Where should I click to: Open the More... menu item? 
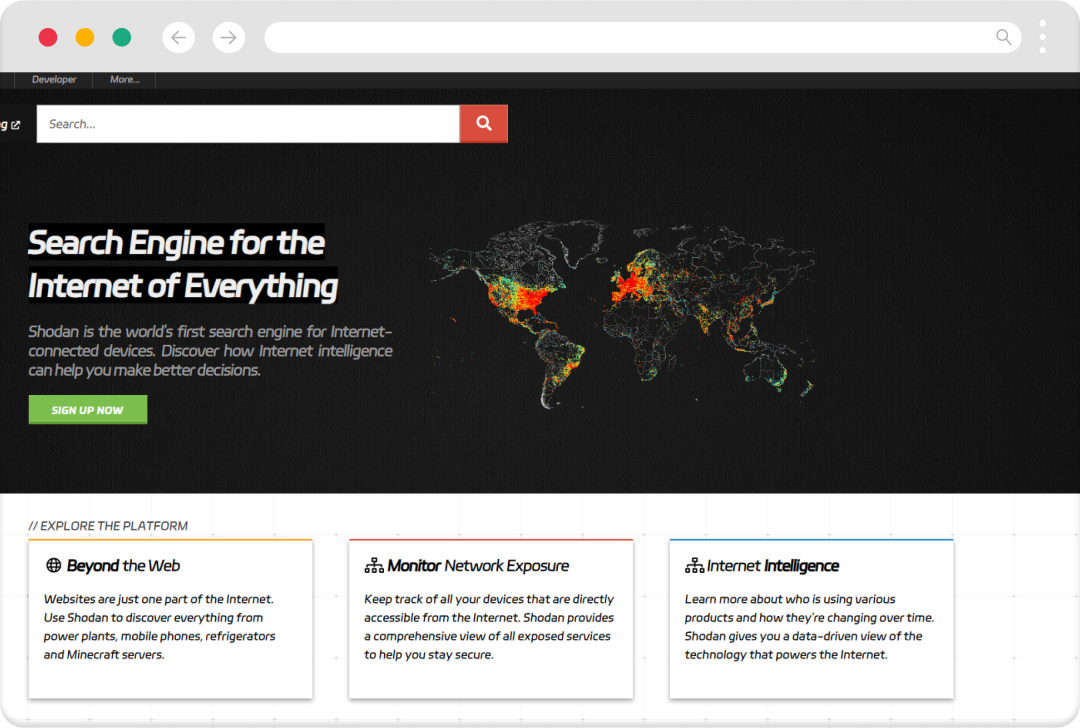(x=125, y=80)
